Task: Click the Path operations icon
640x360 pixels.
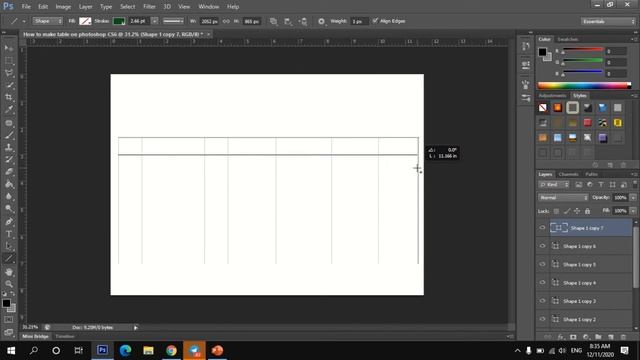Action: coord(273,21)
